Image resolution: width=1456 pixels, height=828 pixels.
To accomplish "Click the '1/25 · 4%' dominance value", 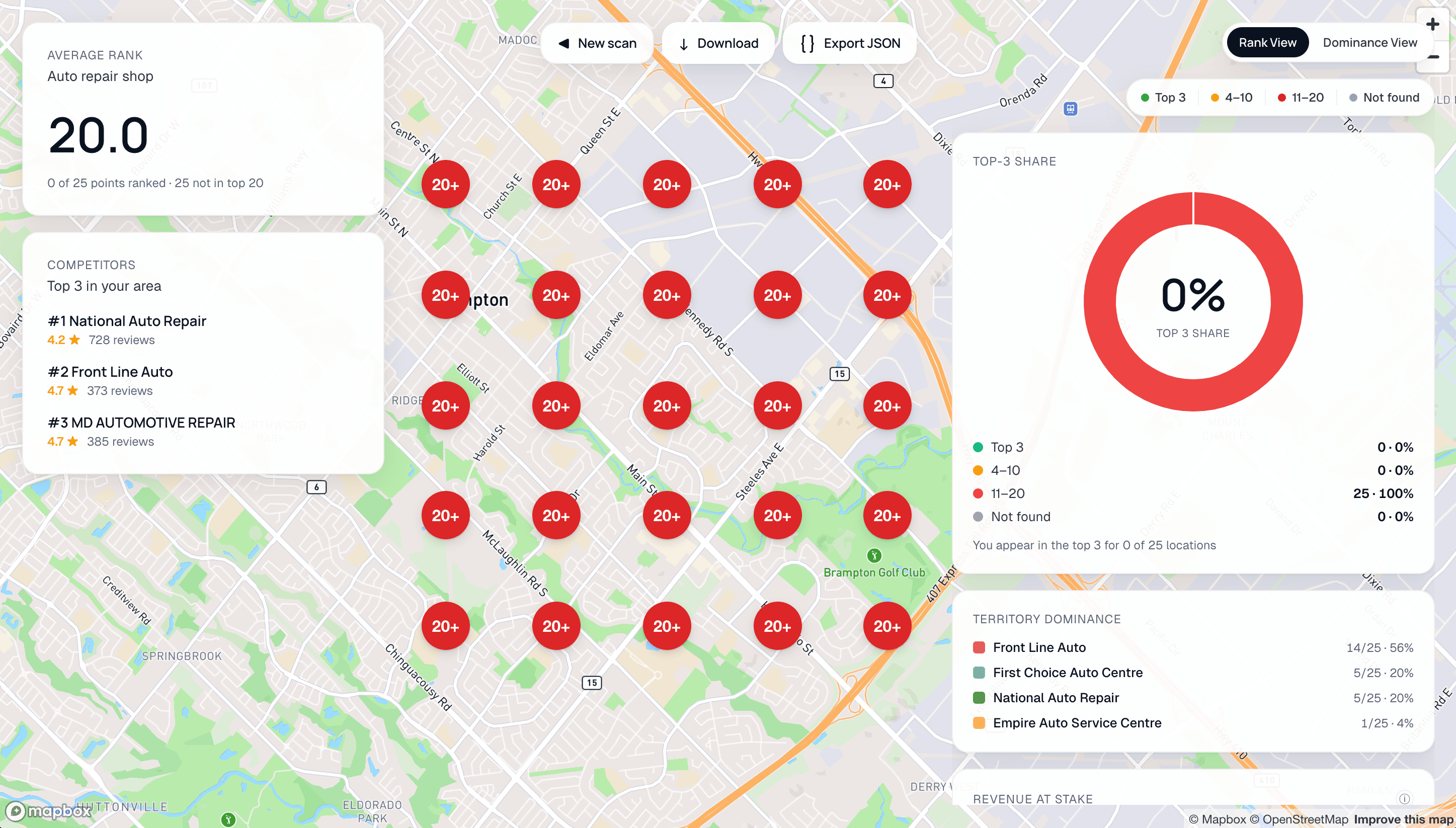I will click(x=1387, y=723).
